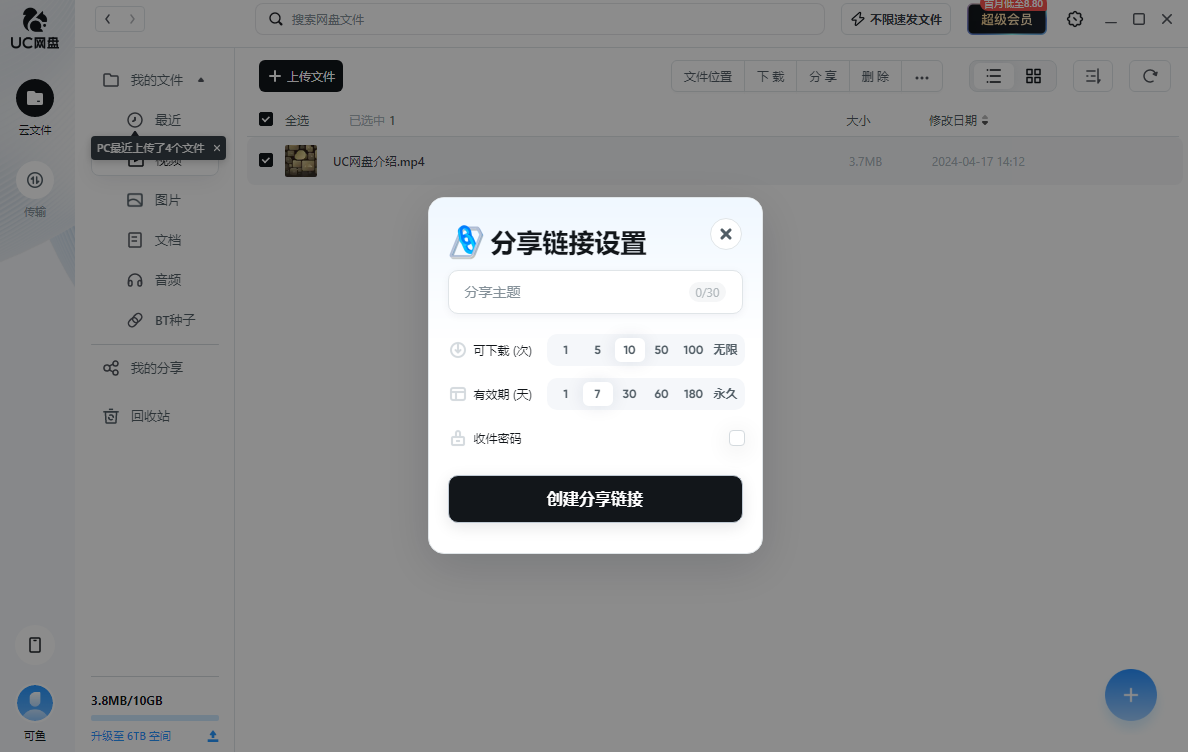1188x752 pixels.
Task: Enable the 收件密码 checkbox
Action: pos(736,438)
